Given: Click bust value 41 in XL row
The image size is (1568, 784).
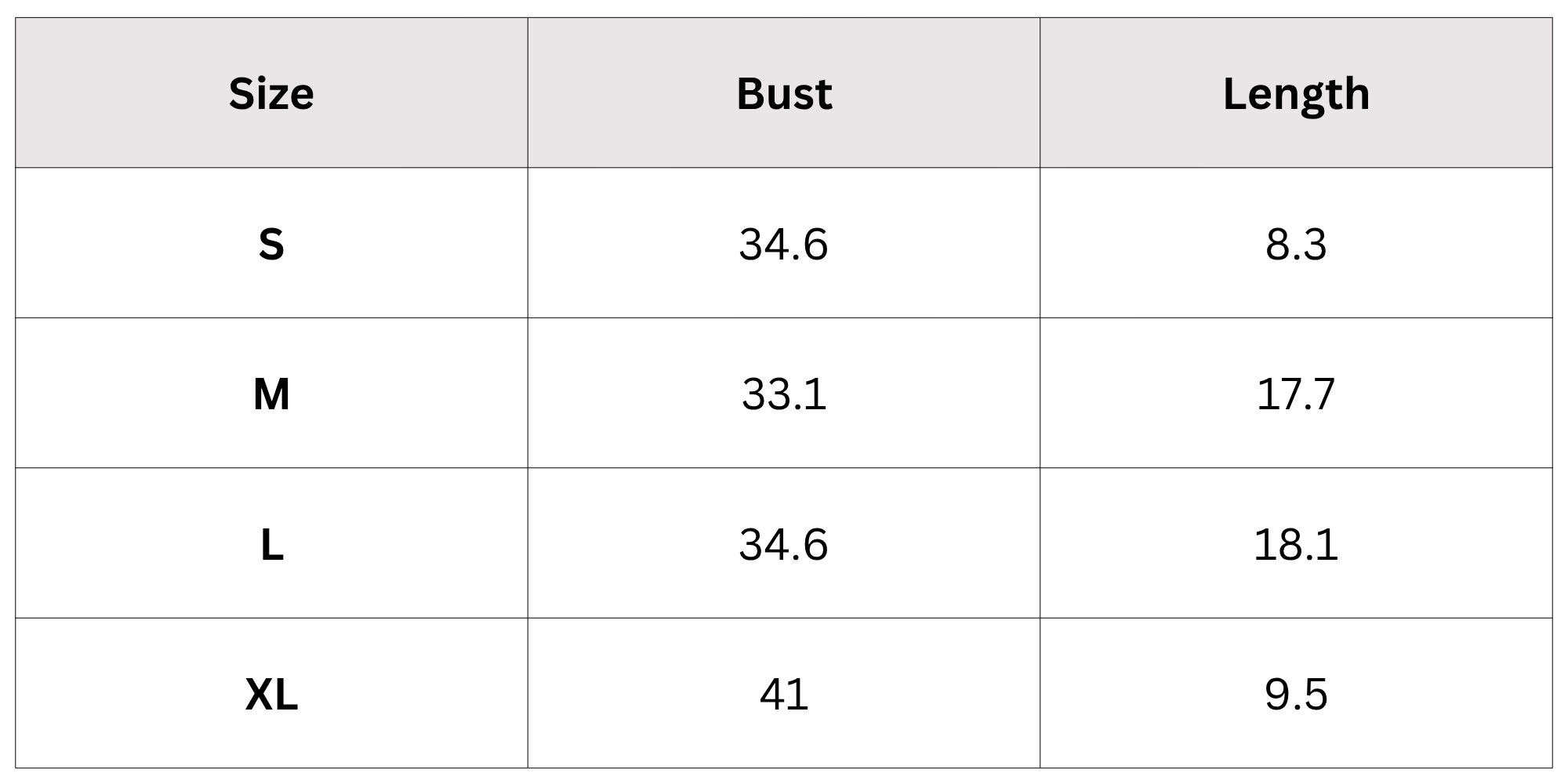Looking at the screenshot, I should (784, 694).
